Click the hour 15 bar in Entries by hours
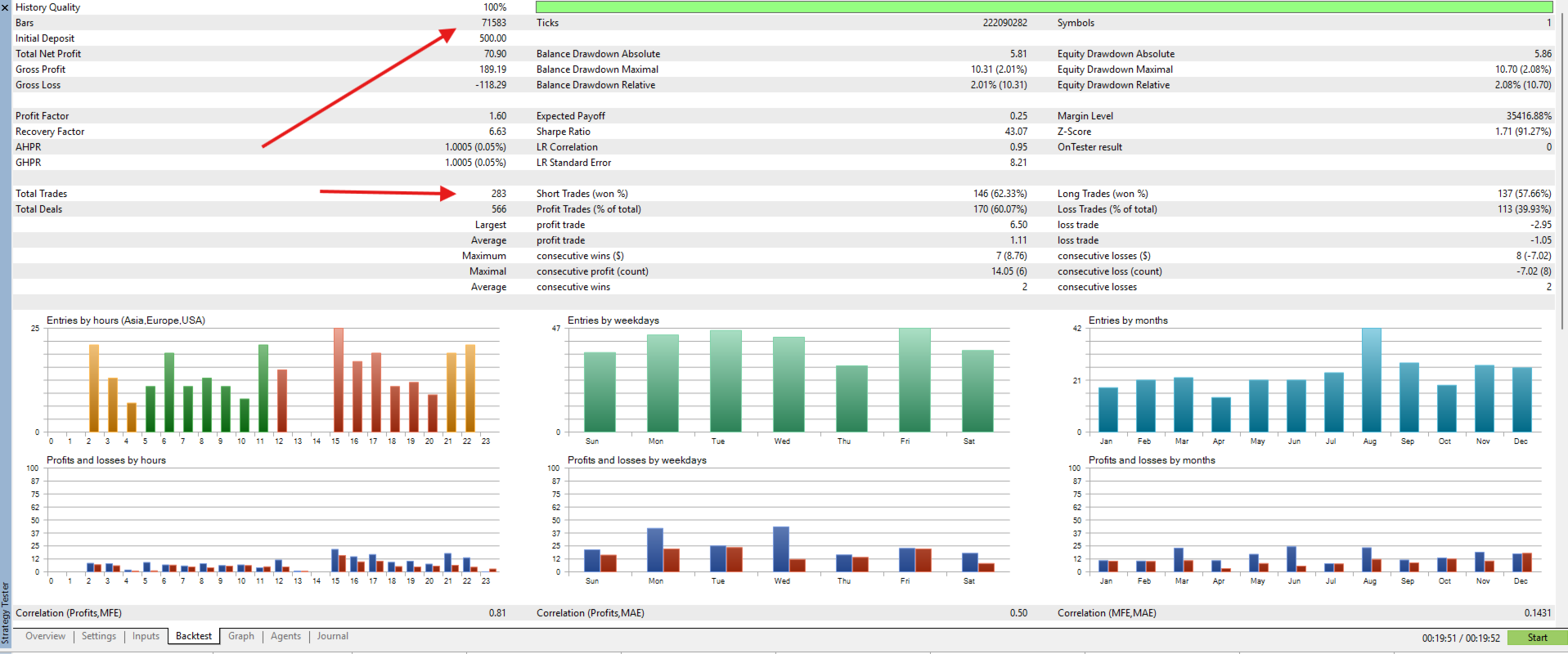This screenshot has width=1568, height=654. (x=338, y=380)
